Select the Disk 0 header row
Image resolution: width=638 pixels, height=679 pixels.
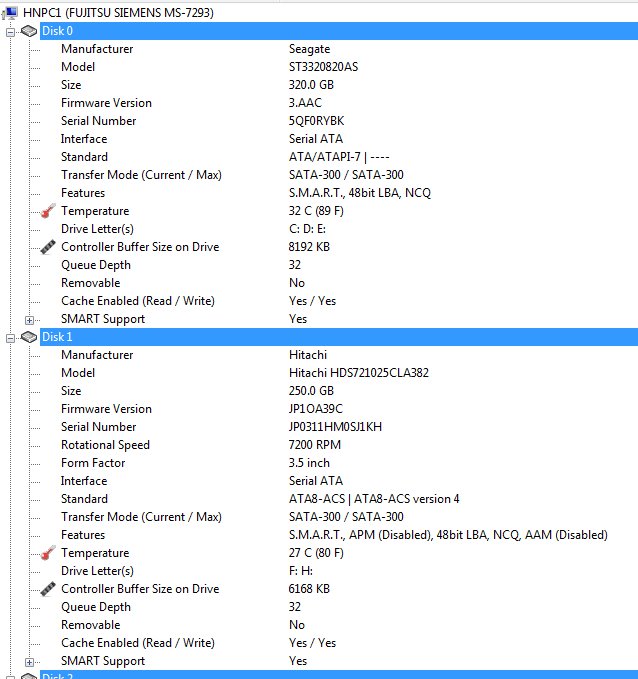point(339,31)
